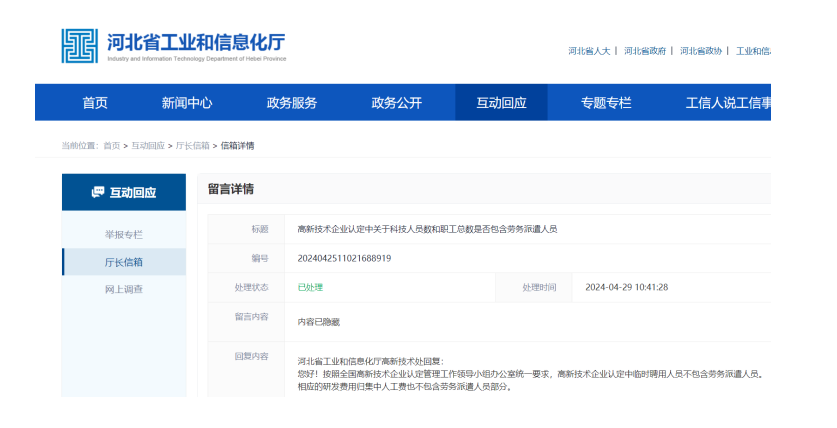
Task: Click the 内容已隐藏 message content text
Action: pyautogui.click(x=319, y=322)
